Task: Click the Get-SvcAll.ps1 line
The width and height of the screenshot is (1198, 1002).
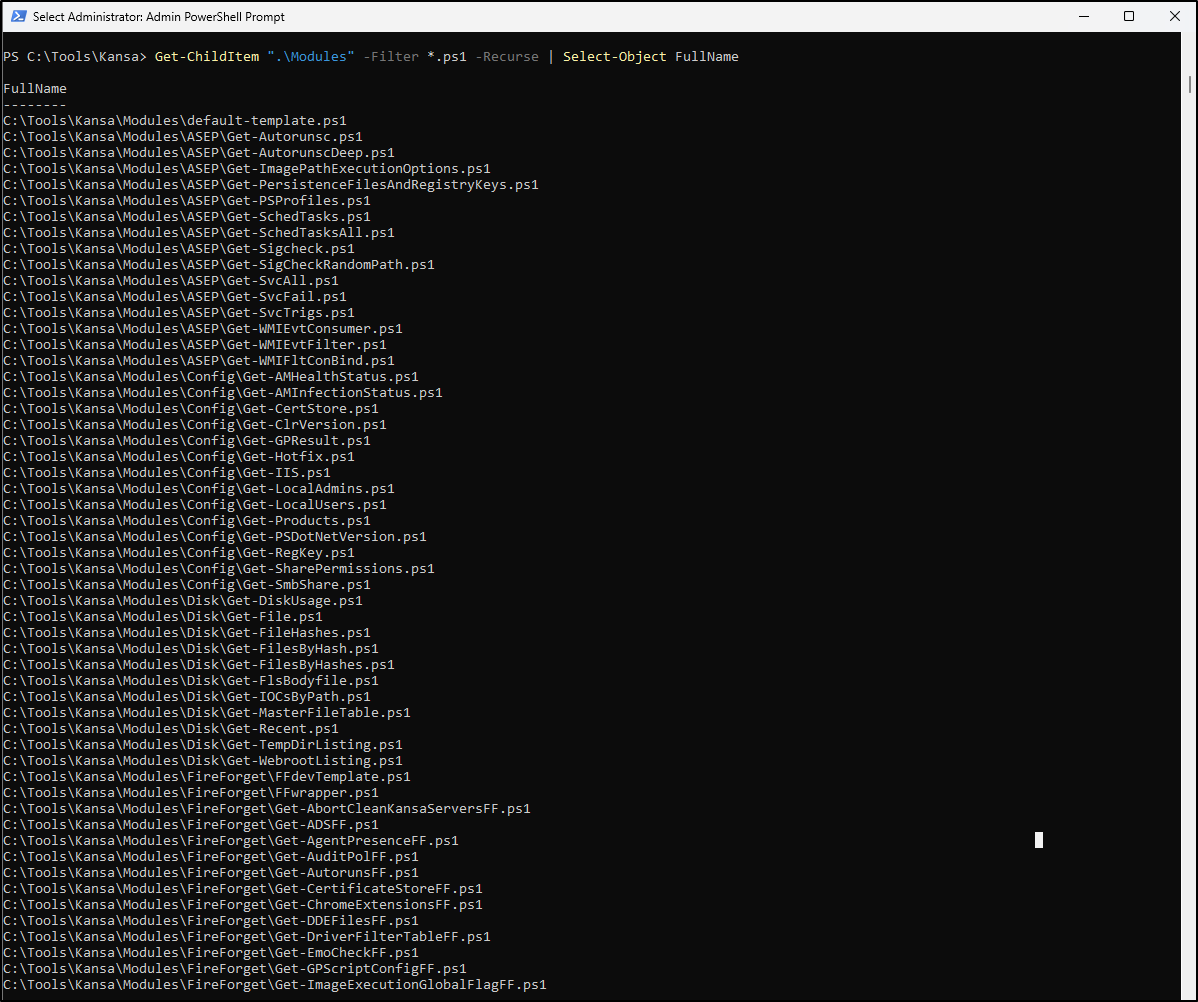Action: (171, 281)
